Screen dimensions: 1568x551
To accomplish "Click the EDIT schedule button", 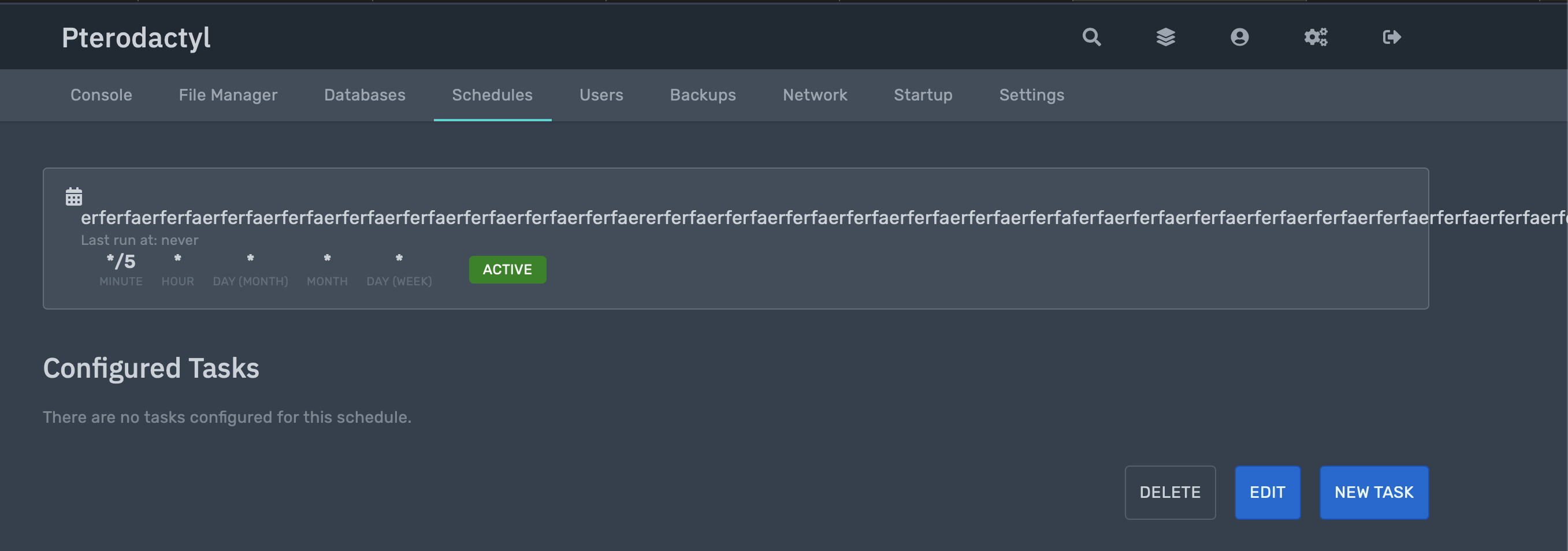I will 1268,492.
